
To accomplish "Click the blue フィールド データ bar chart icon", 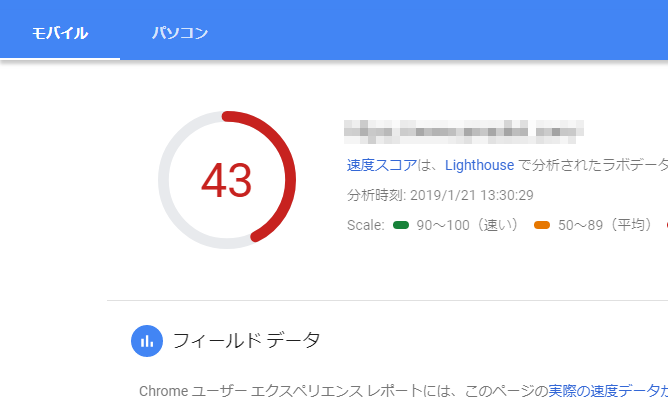I will pyautogui.click(x=147, y=341).
